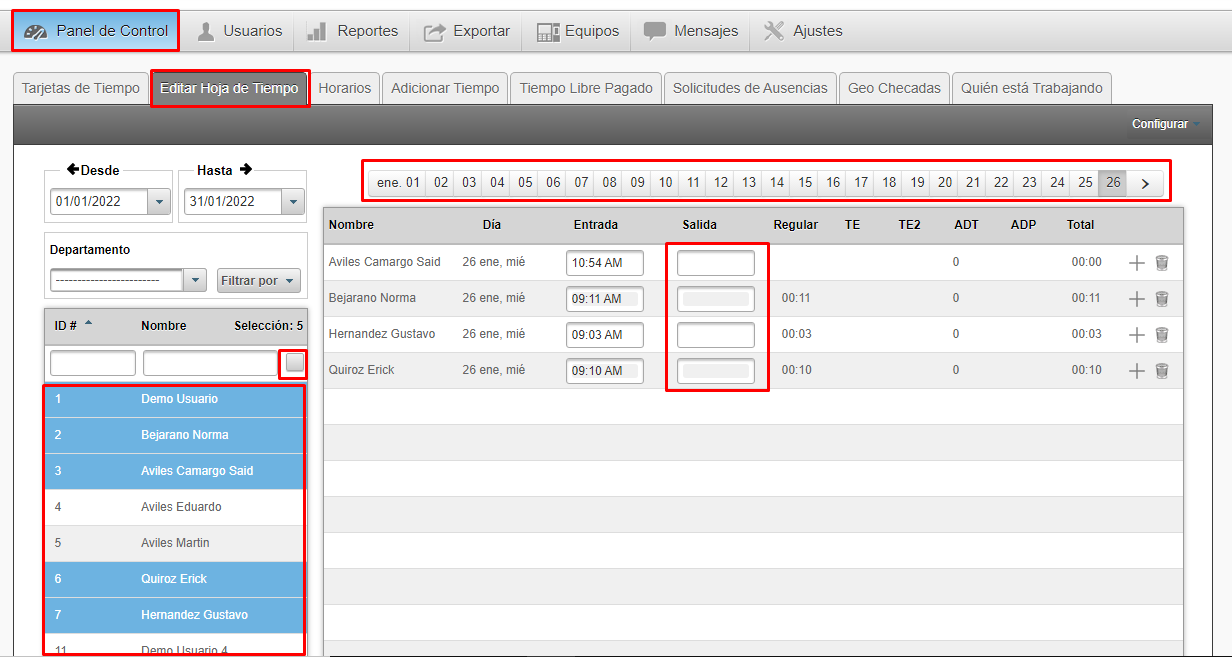Delete Aviles Camargo Said's entry with trash icon
Image resolution: width=1232 pixels, height=657 pixels.
pos(1161,263)
